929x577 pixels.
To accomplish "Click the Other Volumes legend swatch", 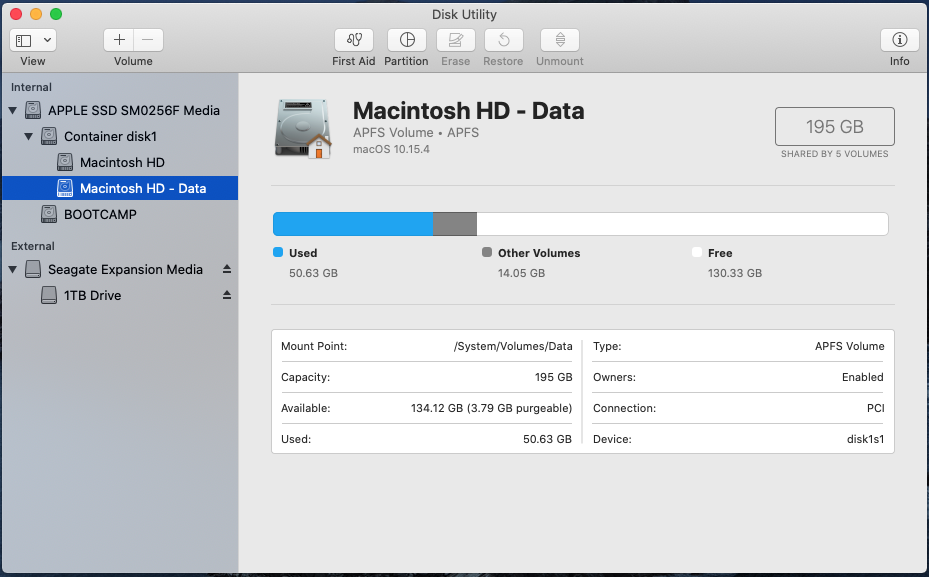I will 487,253.
